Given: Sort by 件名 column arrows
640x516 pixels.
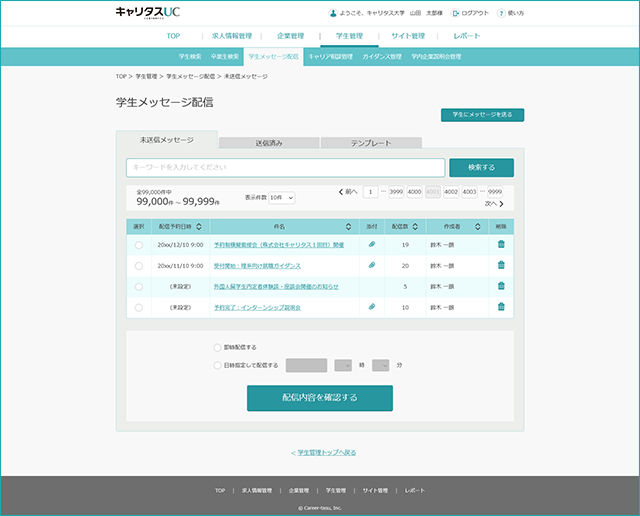Looking at the screenshot, I should point(348,227).
